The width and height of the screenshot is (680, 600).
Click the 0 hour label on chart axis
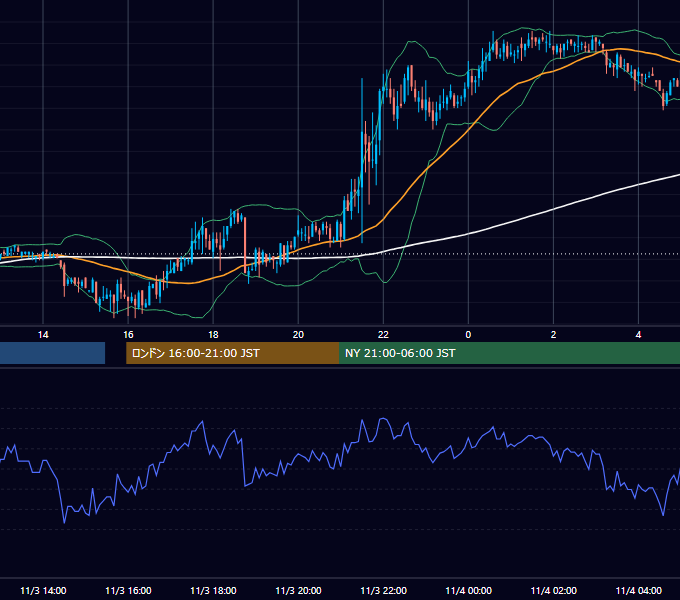pyautogui.click(x=468, y=335)
